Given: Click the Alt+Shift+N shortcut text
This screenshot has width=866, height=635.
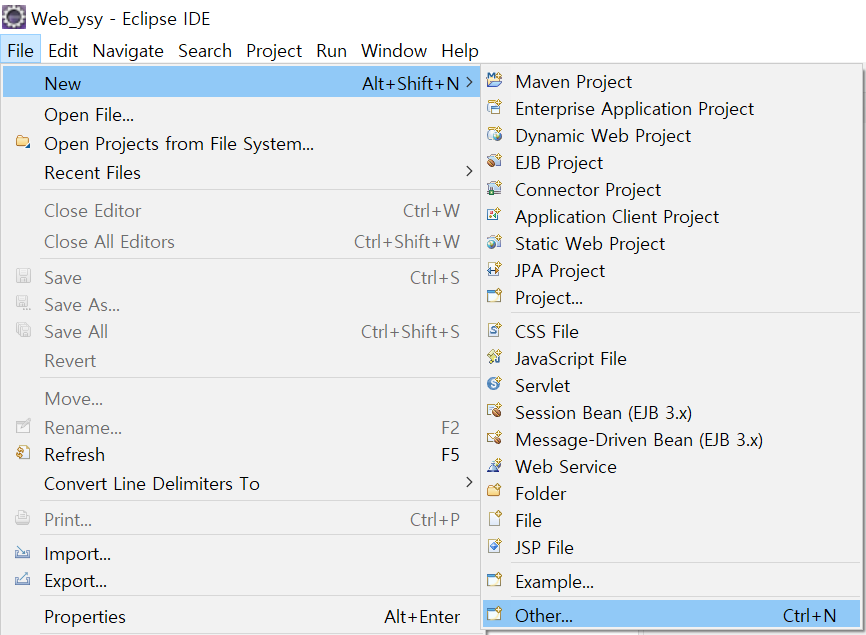Looking at the screenshot, I should coord(410,83).
